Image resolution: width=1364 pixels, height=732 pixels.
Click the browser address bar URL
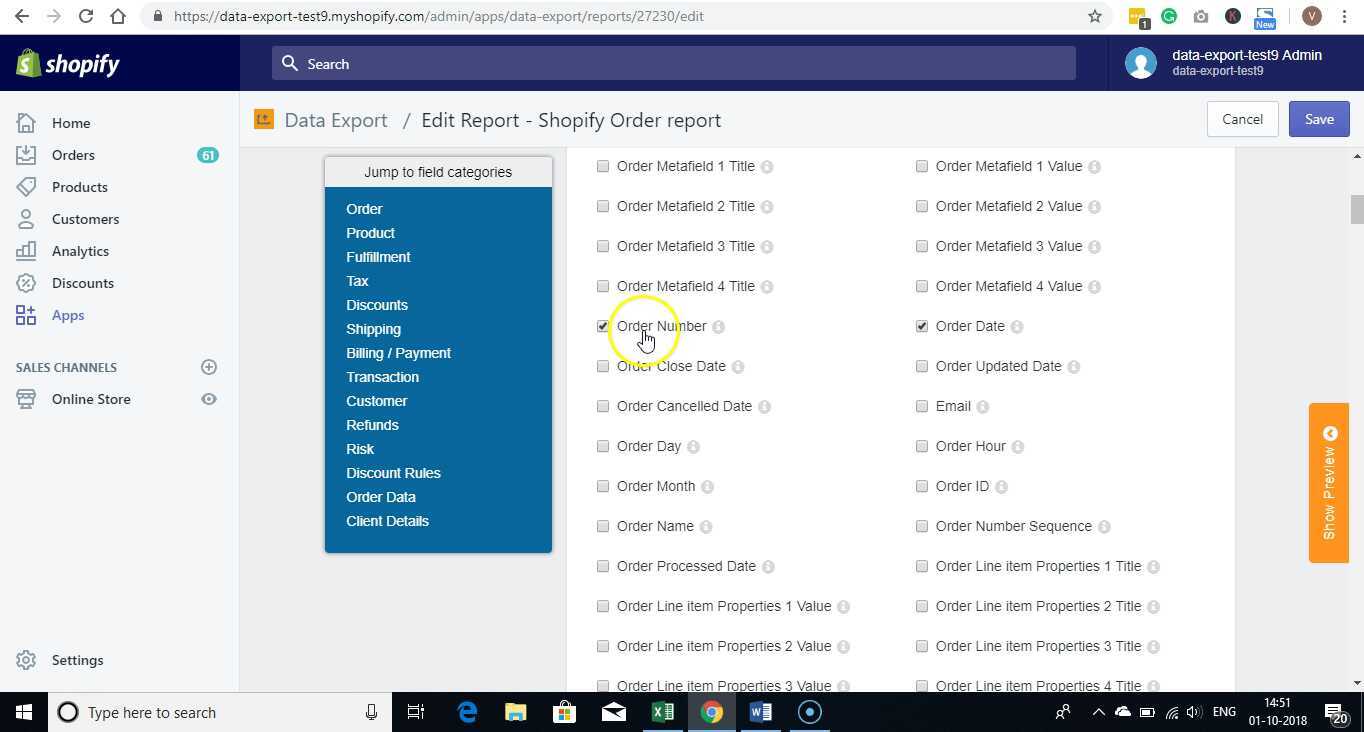[438, 16]
